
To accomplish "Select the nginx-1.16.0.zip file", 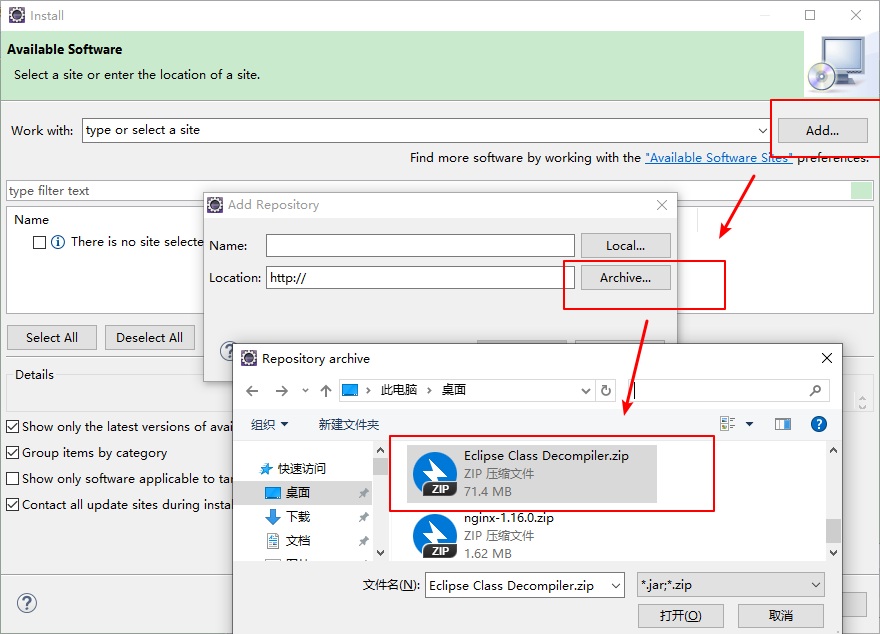I will (531, 536).
